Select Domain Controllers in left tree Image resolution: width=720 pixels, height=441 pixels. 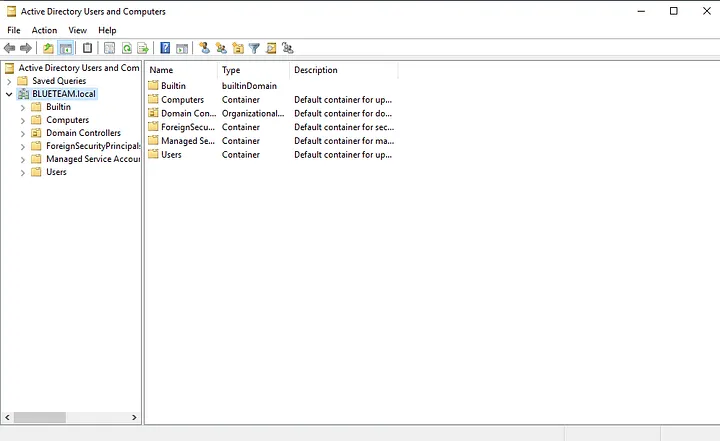83,133
